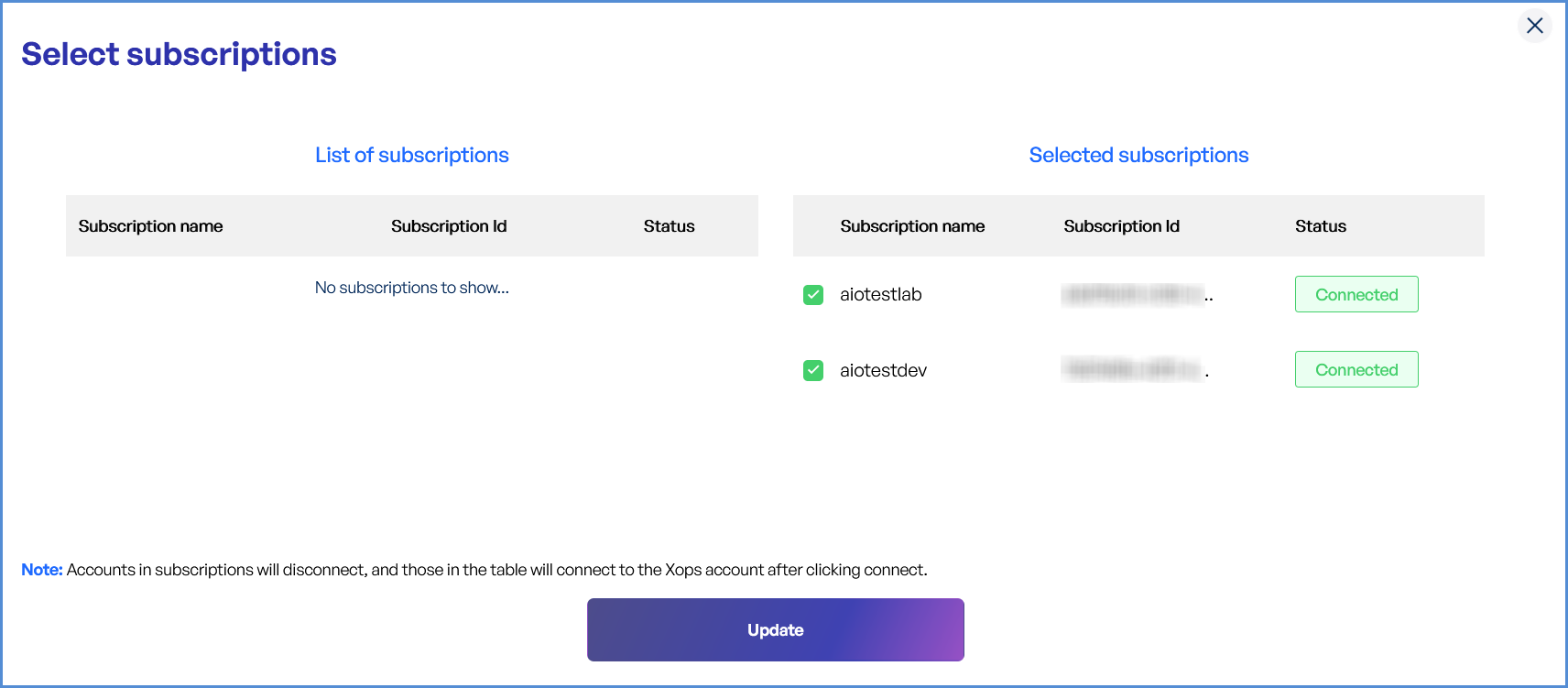Click Subscription name header in Selected table

(x=912, y=226)
